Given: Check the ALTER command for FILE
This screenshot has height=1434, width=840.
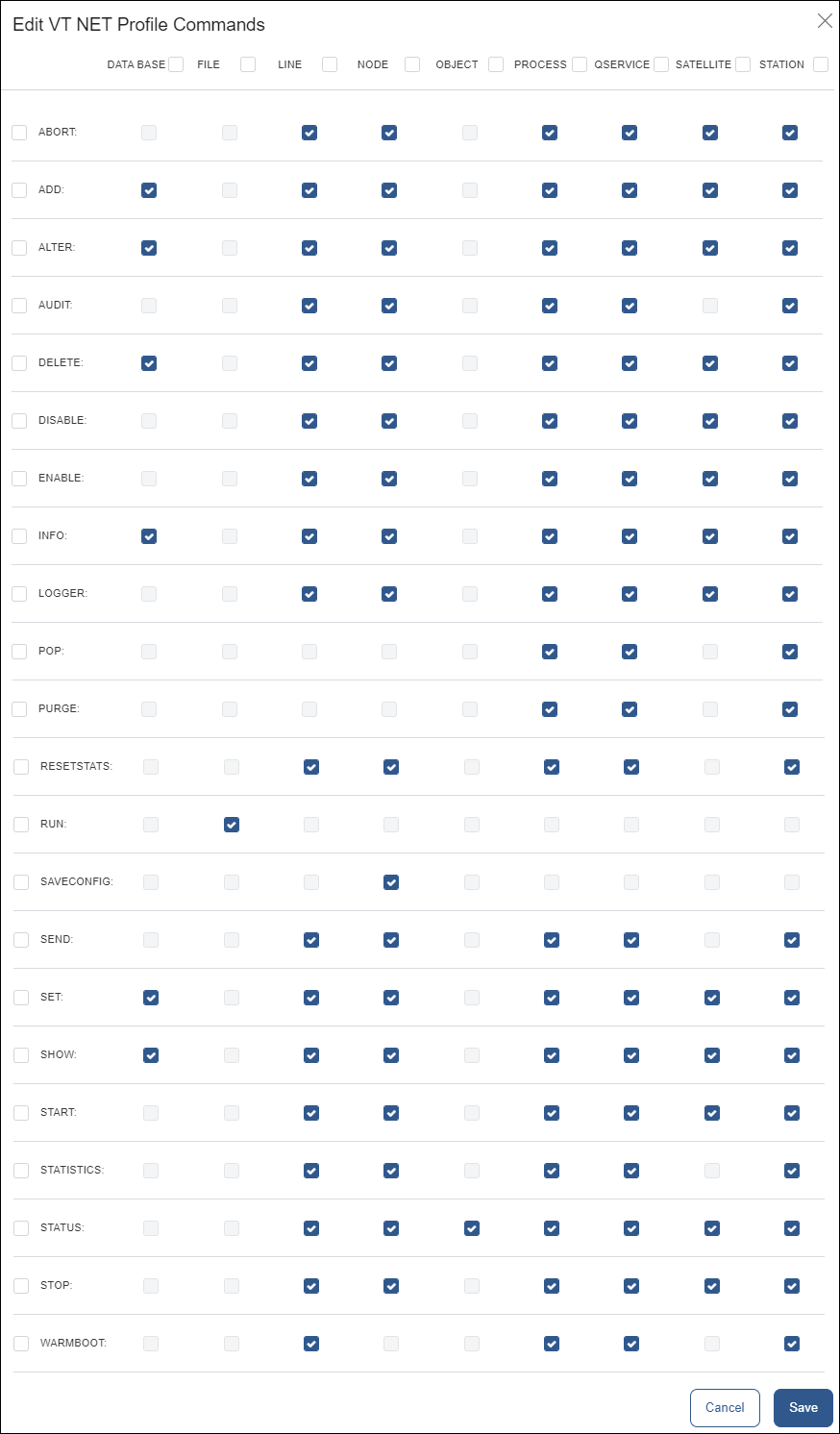Looking at the screenshot, I should tap(229, 248).
